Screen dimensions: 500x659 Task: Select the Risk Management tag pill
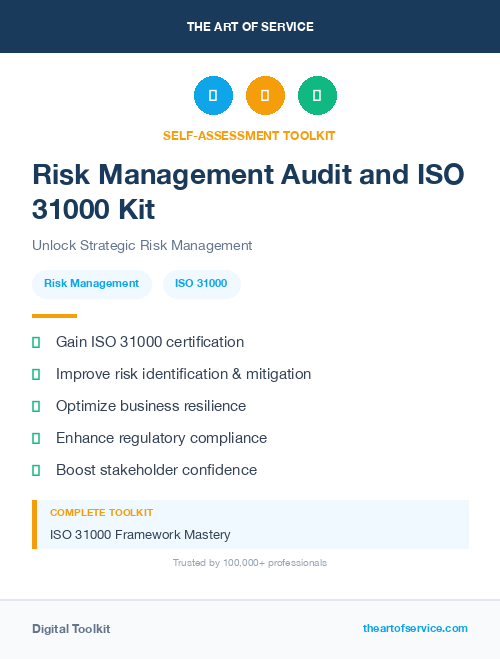point(92,284)
